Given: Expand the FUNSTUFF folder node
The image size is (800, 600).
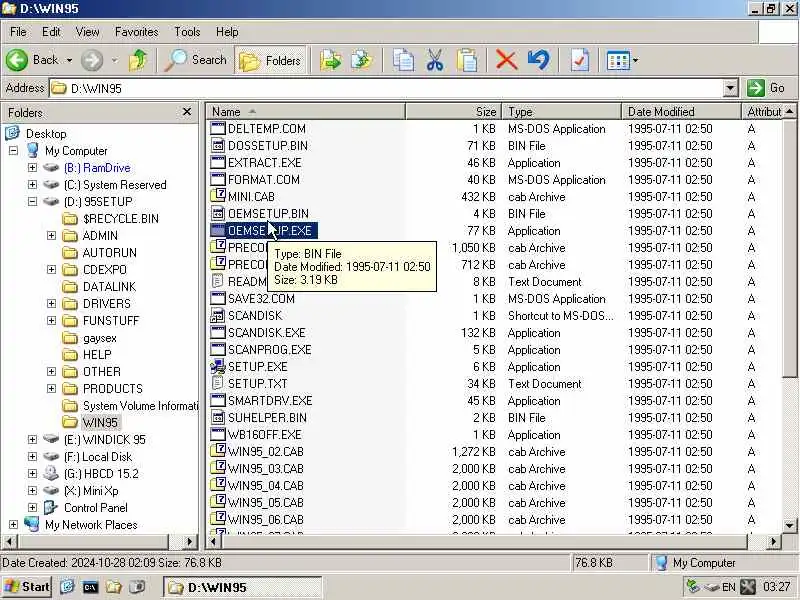Looking at the screenshot, I should 51,320.
